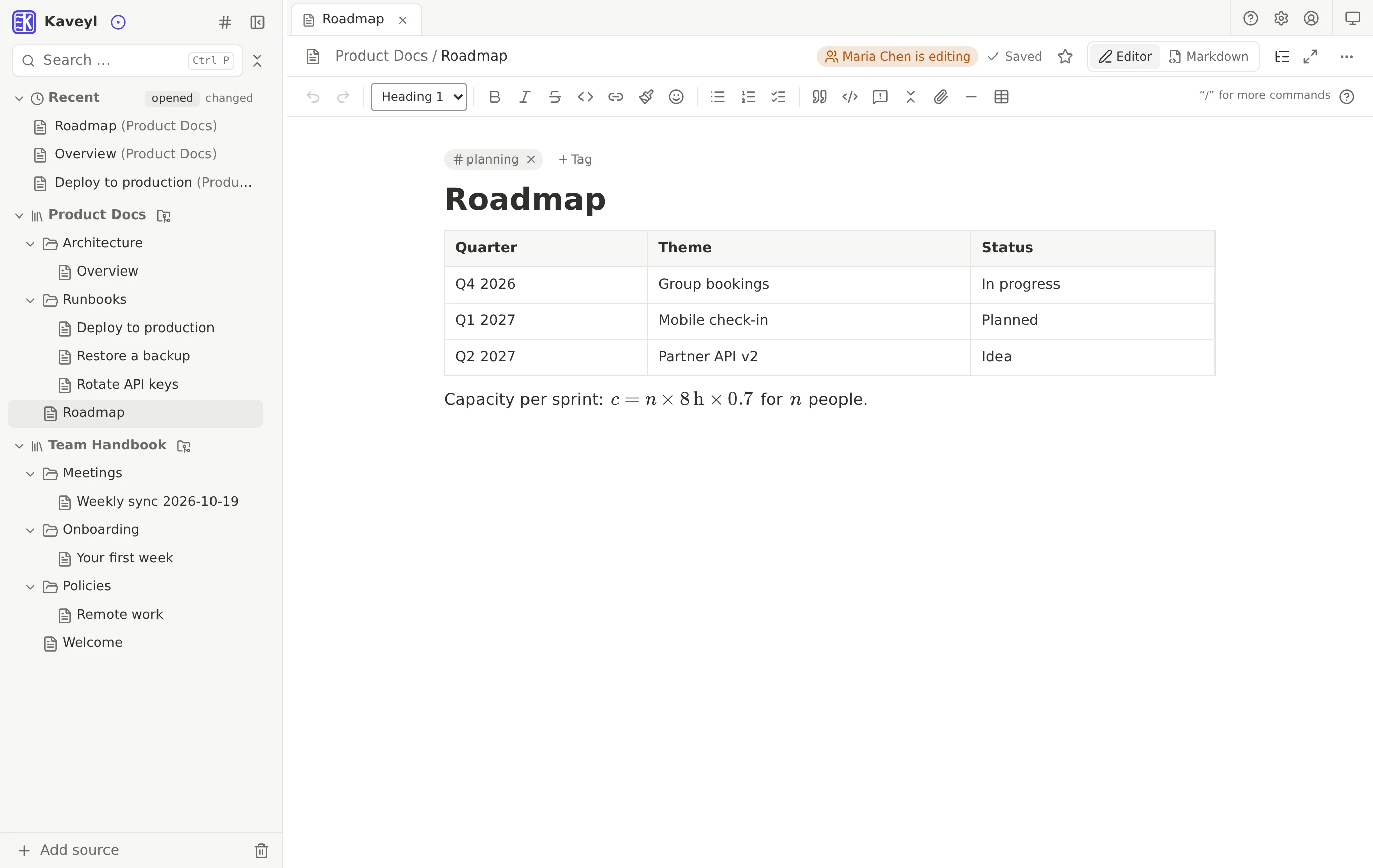Image resolution: width=1373 pixels, height=868 pixels.
Task: Attach a file with the paperclip icon
Action: click(941, 97)
